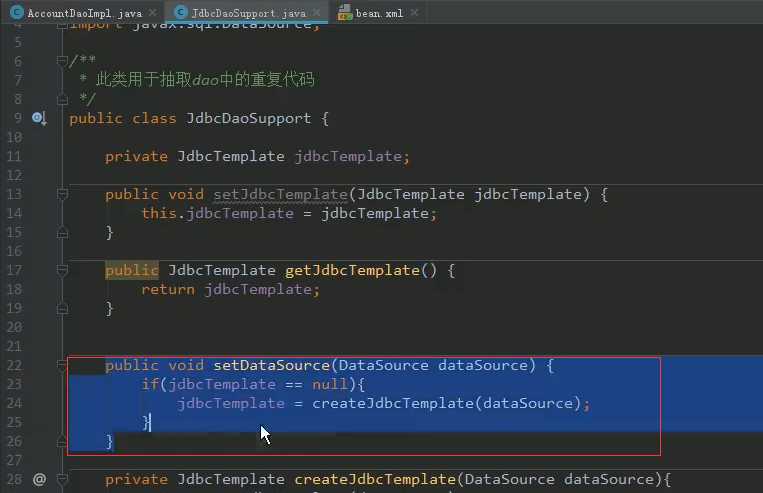Click the setDataSource method name
The image size is (763, 493).
click(x=272, y=365)
